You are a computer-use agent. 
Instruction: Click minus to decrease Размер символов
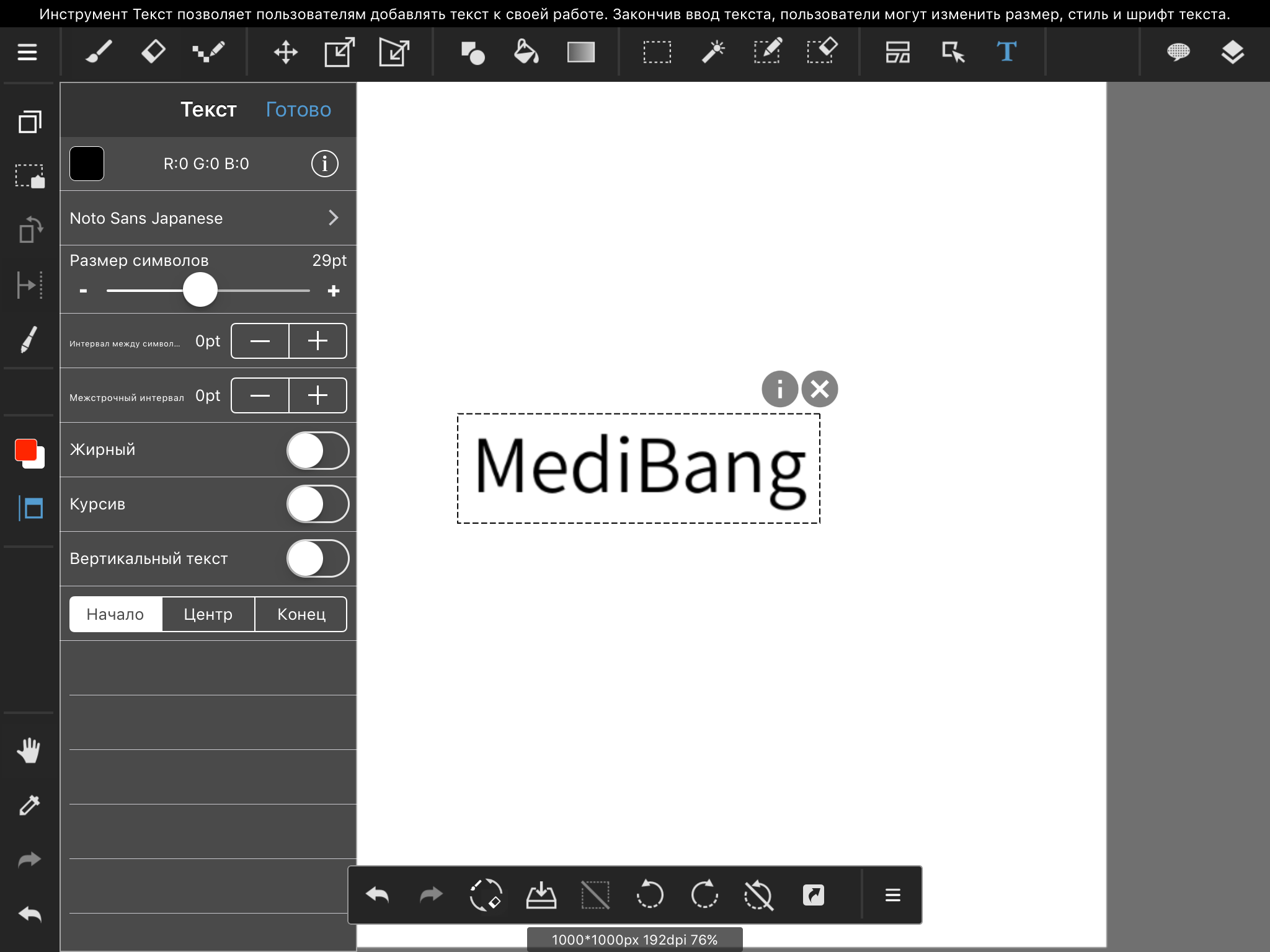[x=83, y=291]
